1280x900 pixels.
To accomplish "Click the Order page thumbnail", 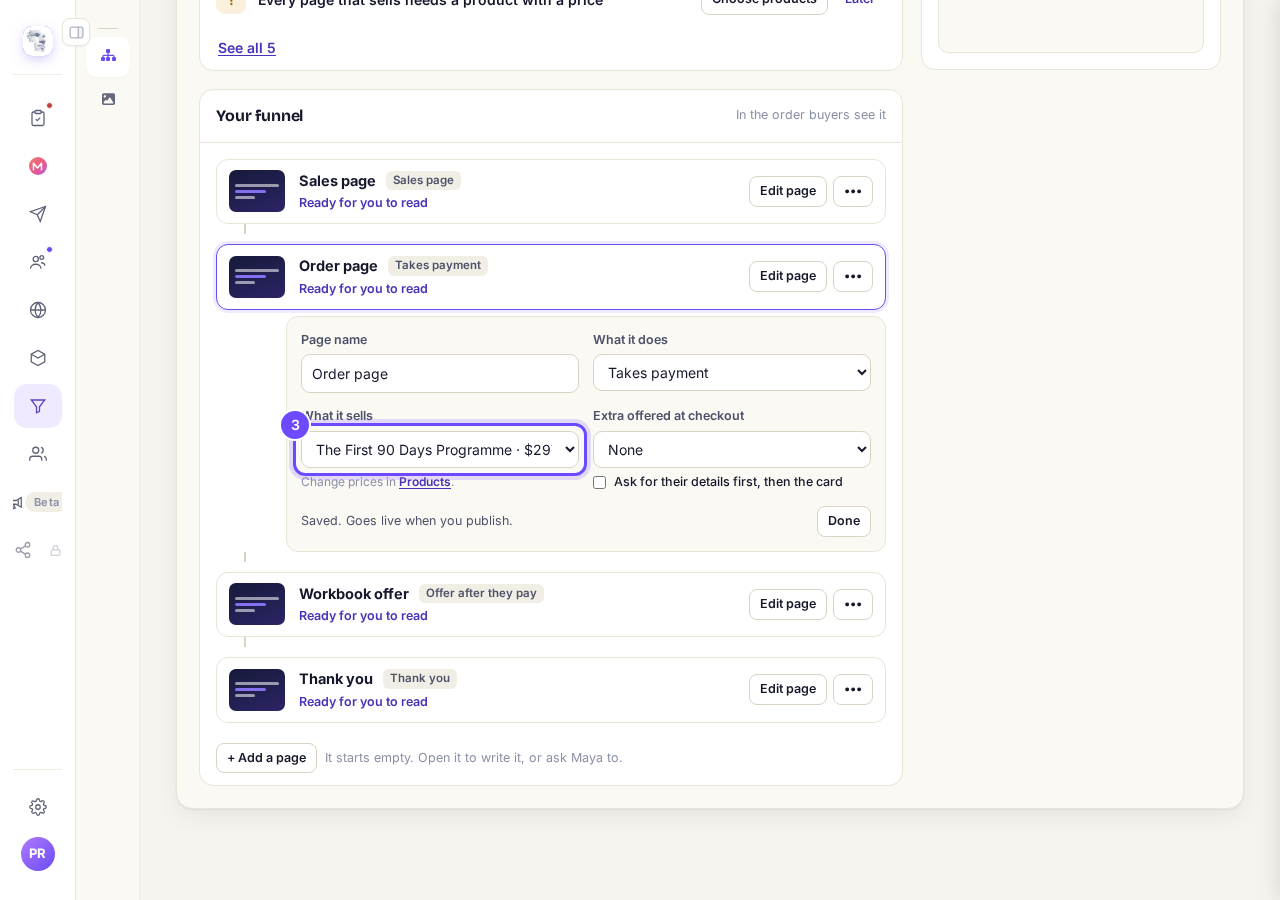I will pyautogui.click(x=257, y=277).
